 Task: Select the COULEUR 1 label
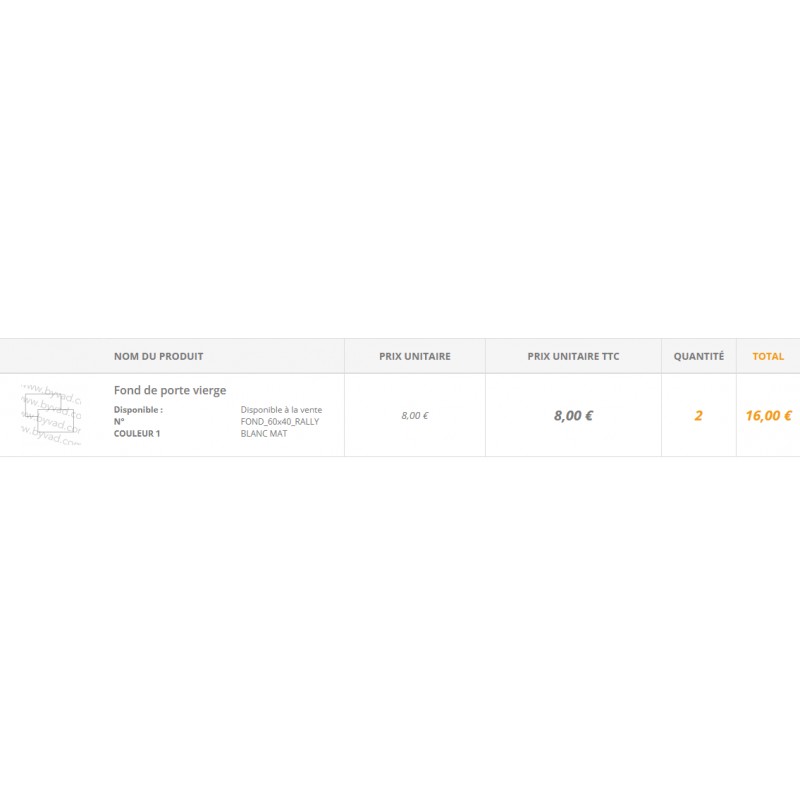coord(137,433)
